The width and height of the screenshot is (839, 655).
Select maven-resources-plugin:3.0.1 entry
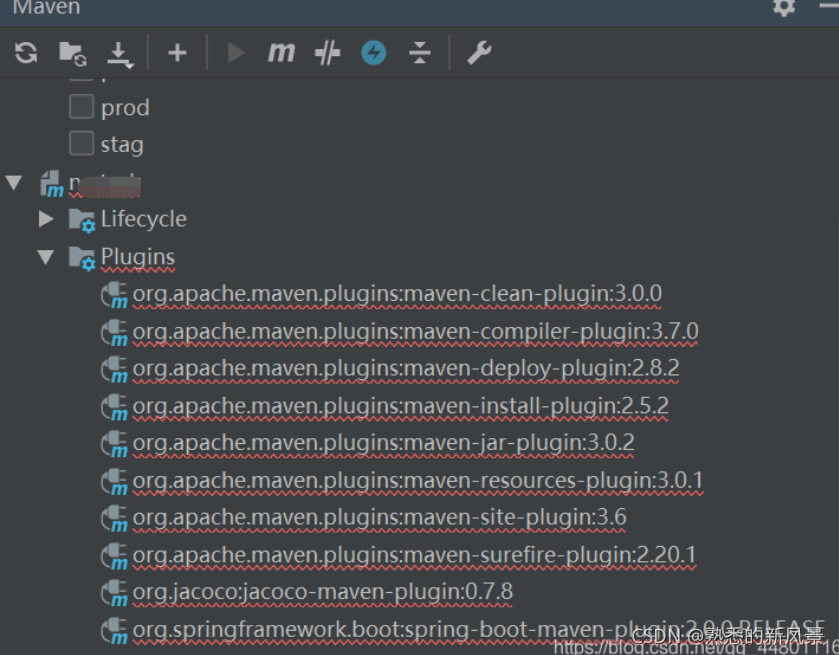point(417,481)
